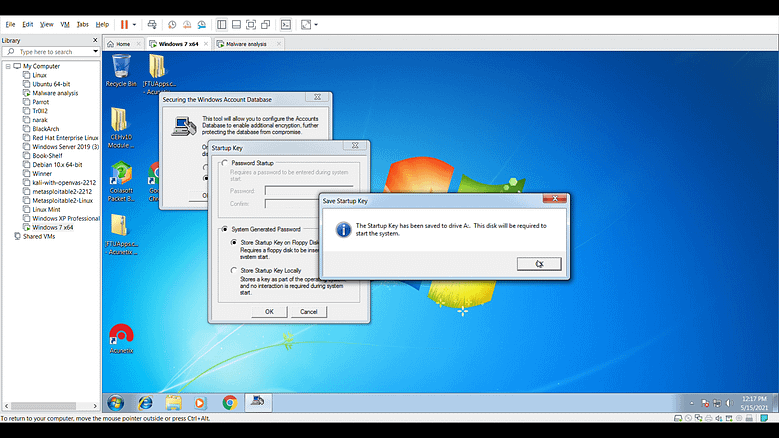Take a snapshot with the clock icon
The width and height of the screenshot is (779, 438).
(172, 24)
